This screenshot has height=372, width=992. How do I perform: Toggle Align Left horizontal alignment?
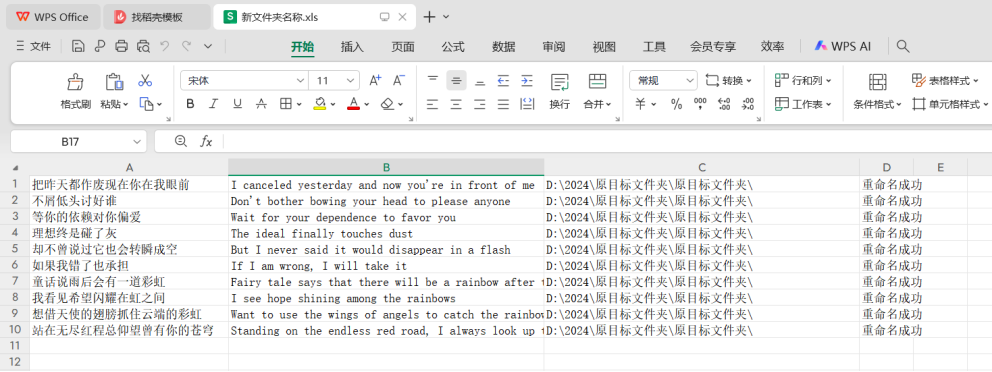[x=433, y=104]
